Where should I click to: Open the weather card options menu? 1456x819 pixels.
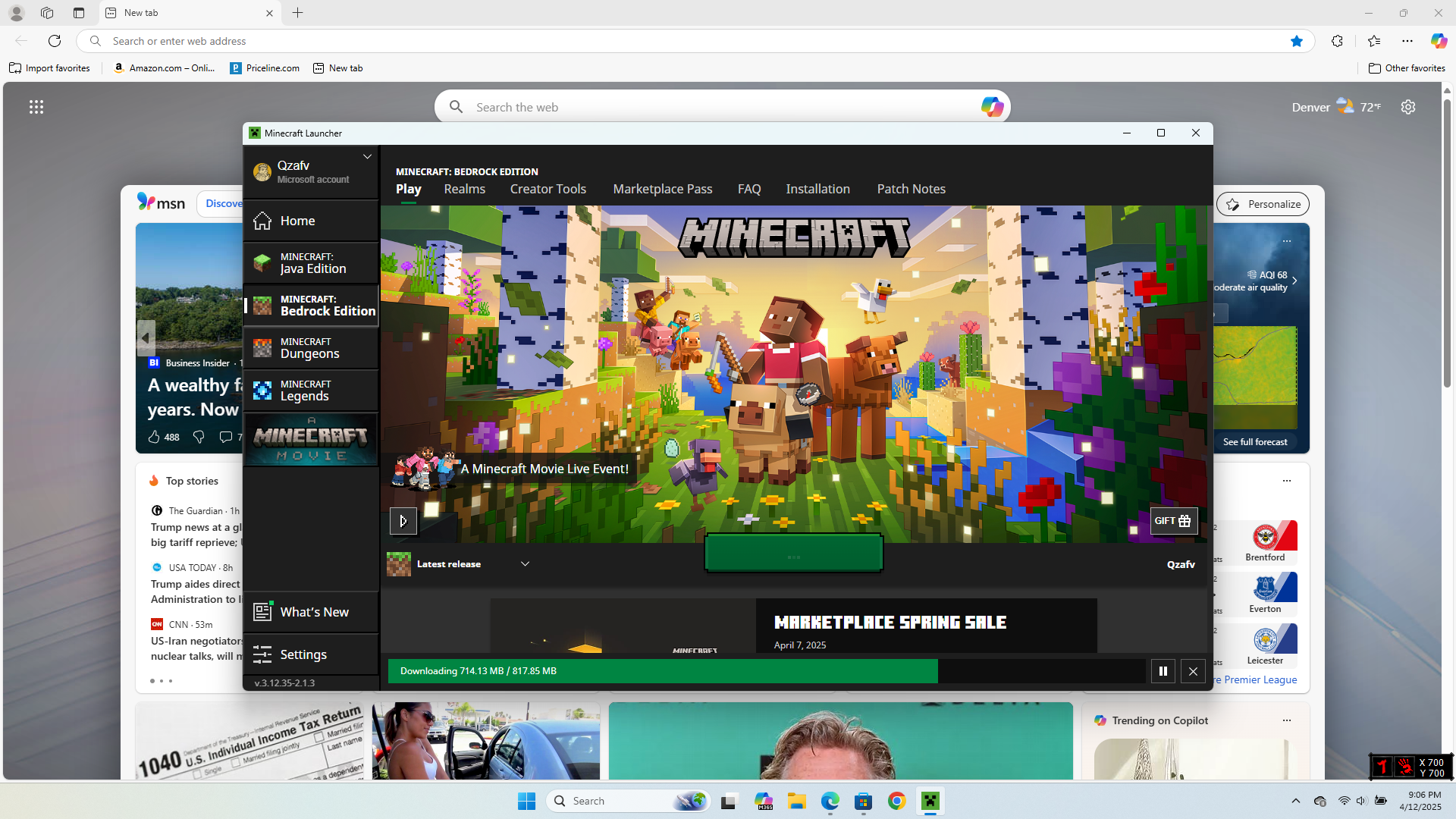[x=1286, y=241]
